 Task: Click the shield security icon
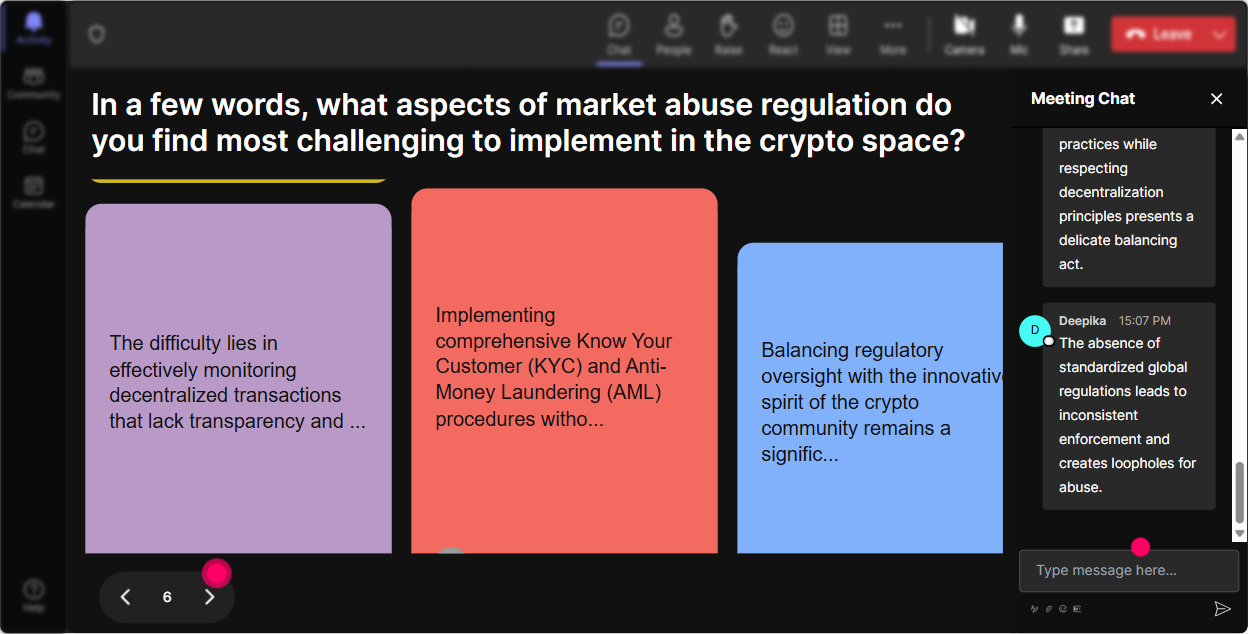point(96,35)
